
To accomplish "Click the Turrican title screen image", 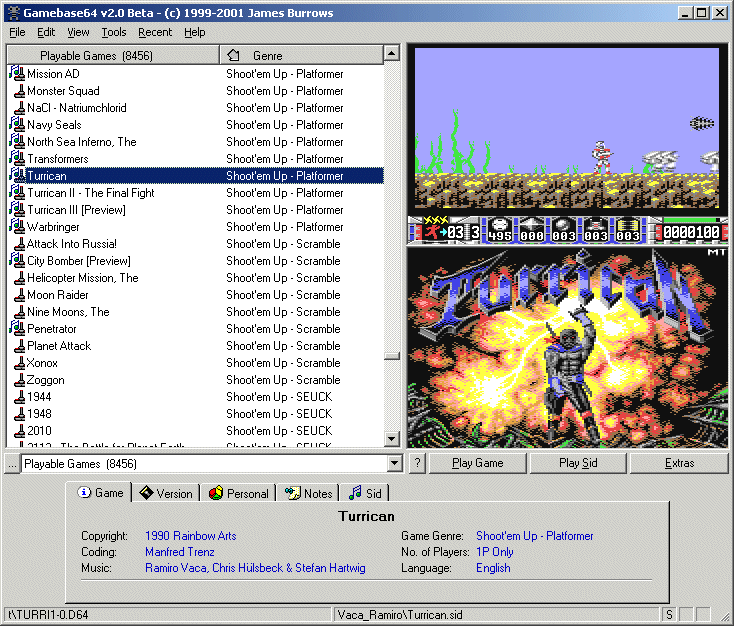I will pyautogui.click(x=567, y=347).
